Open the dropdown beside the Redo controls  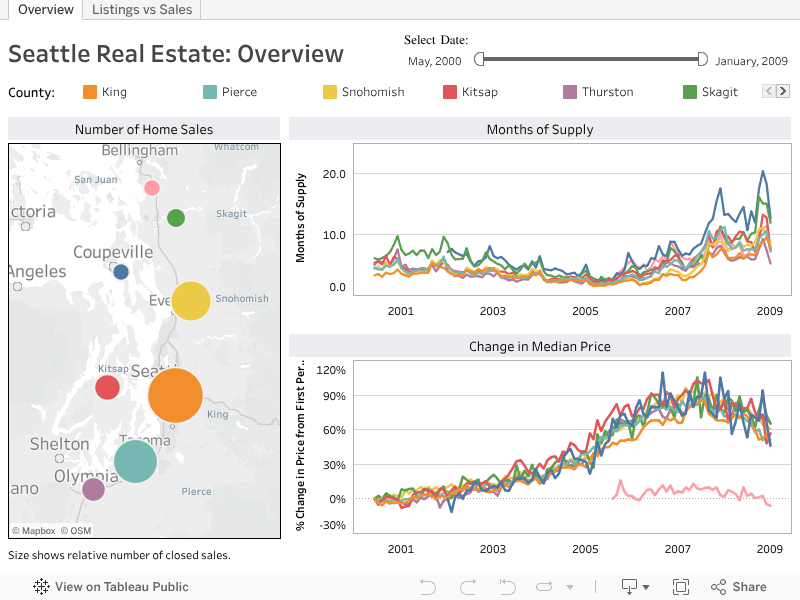point(570,587)
